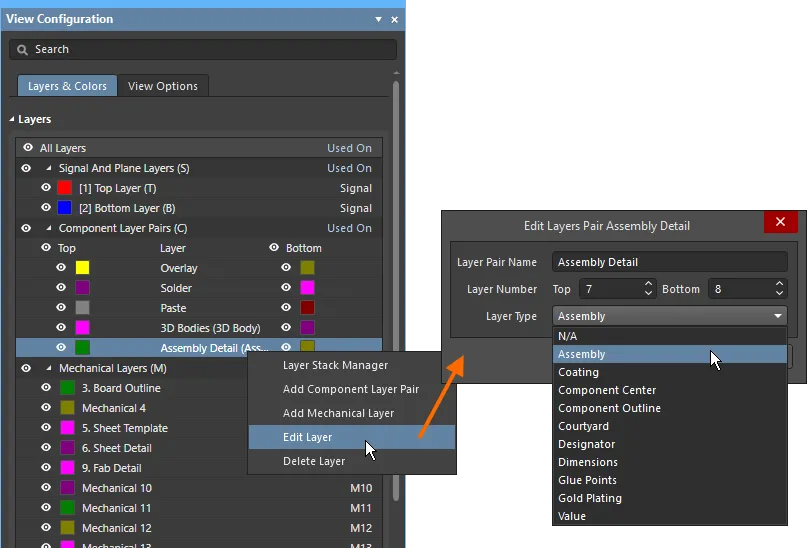This screenshot has width=807, height=548.
Task: Select N/A in Layer Type list
Action: 670,336
